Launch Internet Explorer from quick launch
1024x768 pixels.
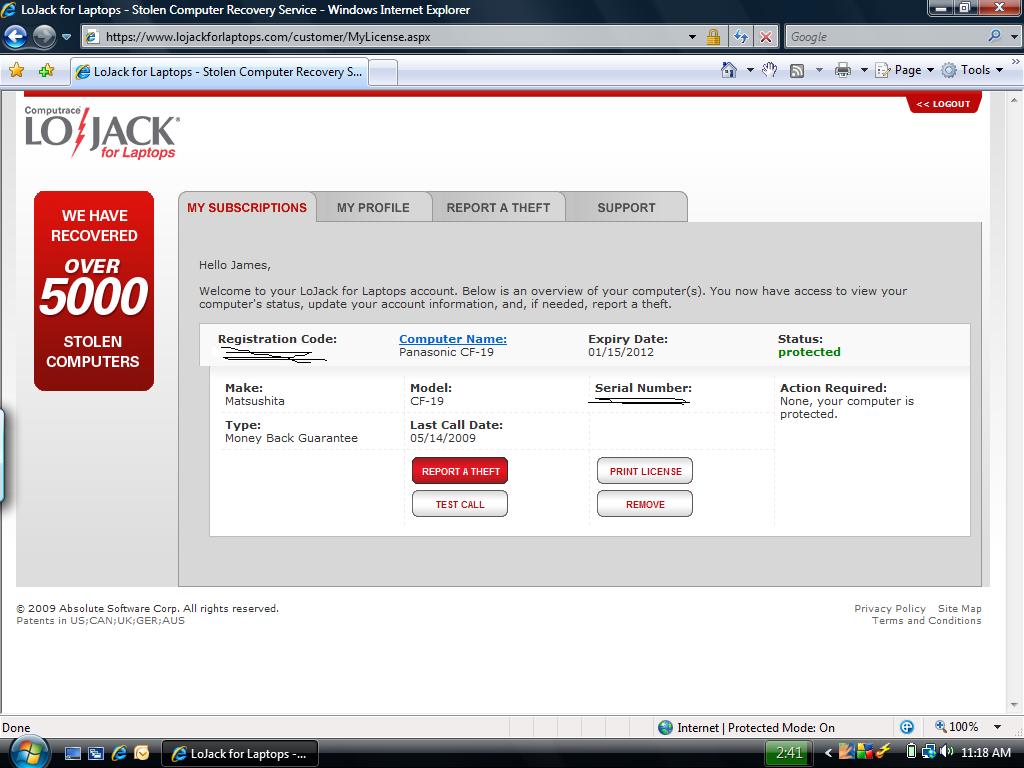pyautogui.click(x=119, y=754)
